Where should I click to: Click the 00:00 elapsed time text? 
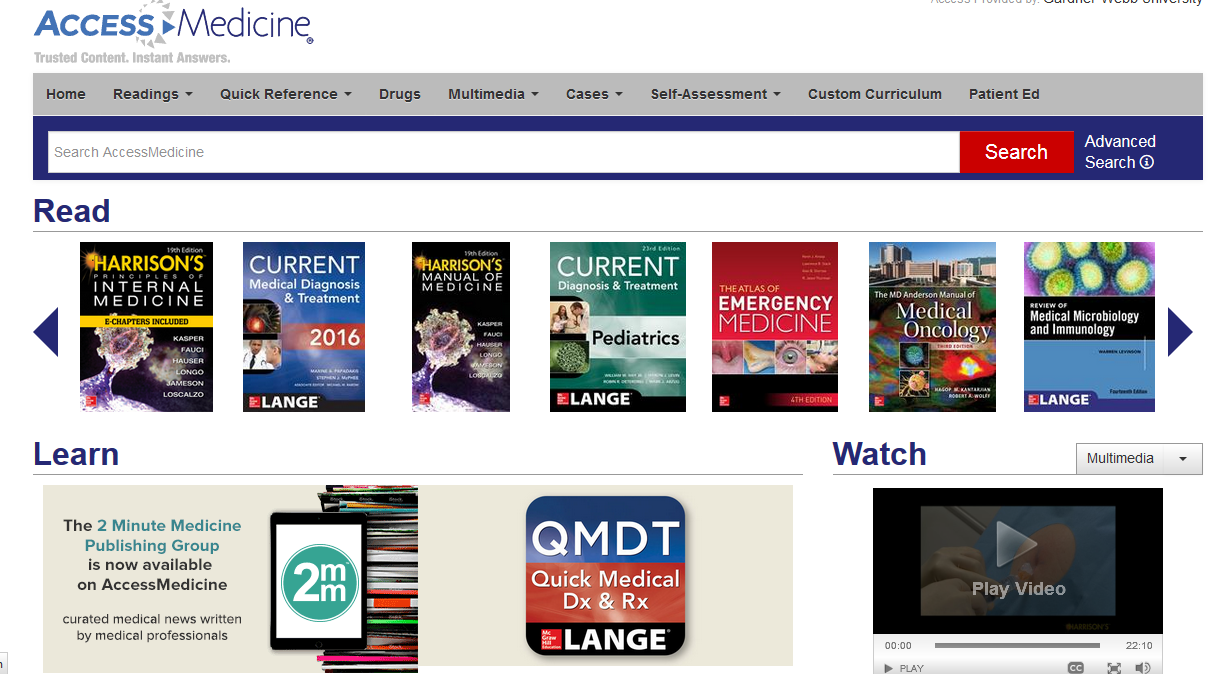pyautogui.click(x=898, y=646)
